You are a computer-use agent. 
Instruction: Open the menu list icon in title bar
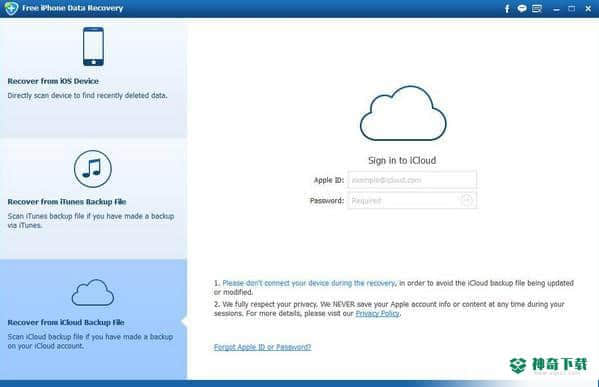click(x=537, y=8)
